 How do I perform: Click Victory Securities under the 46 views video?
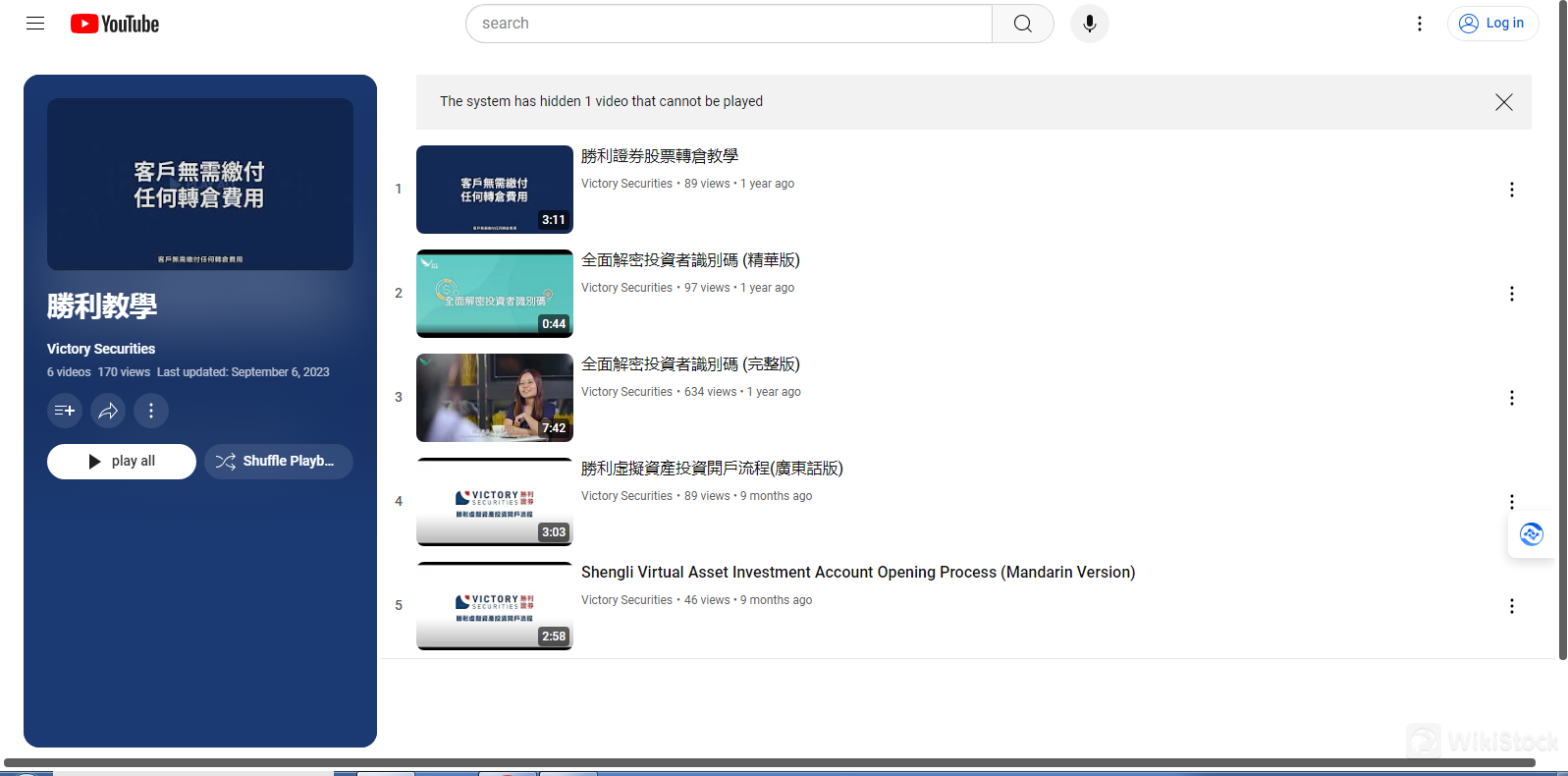click(x=626, y=600)
